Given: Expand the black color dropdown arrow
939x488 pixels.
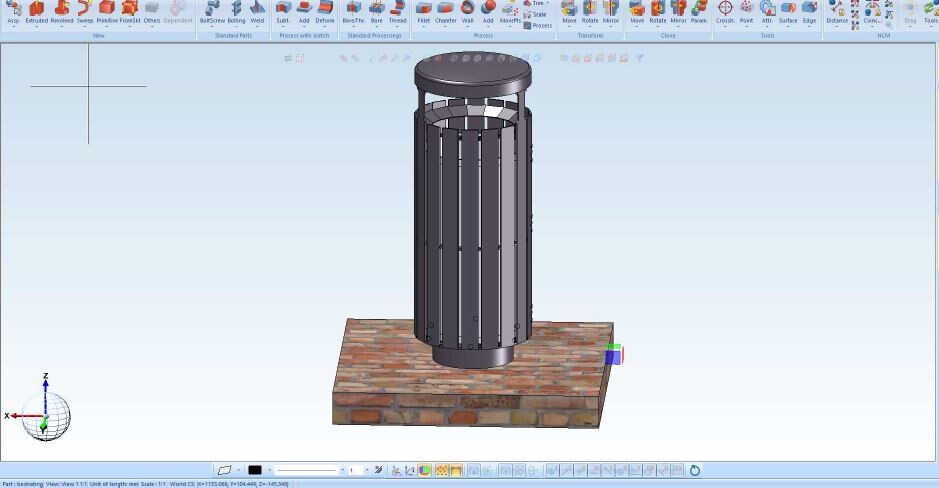Looking at the screenshot, I should coord(268,470).
